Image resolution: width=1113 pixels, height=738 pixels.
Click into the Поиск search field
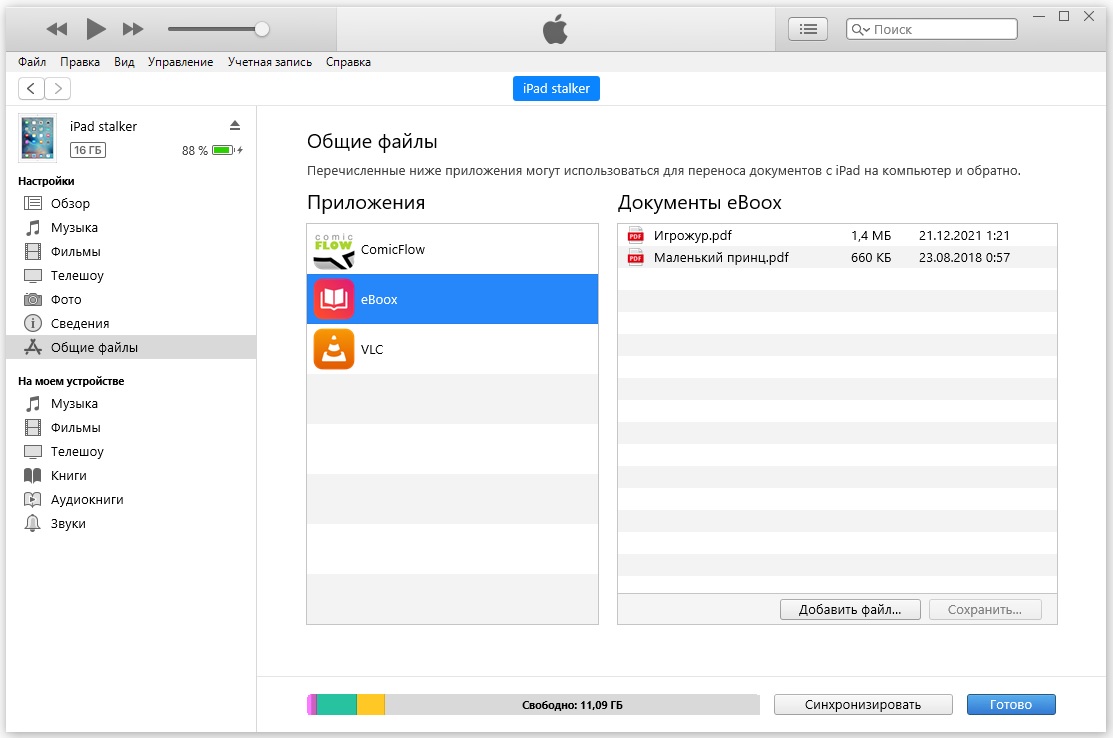pos(931,29)
